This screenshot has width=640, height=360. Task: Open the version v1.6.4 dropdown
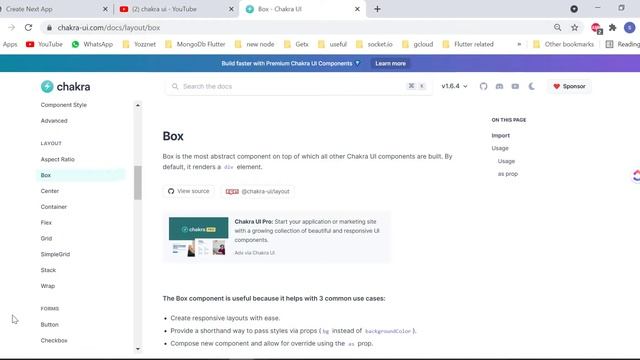point(454,86)
